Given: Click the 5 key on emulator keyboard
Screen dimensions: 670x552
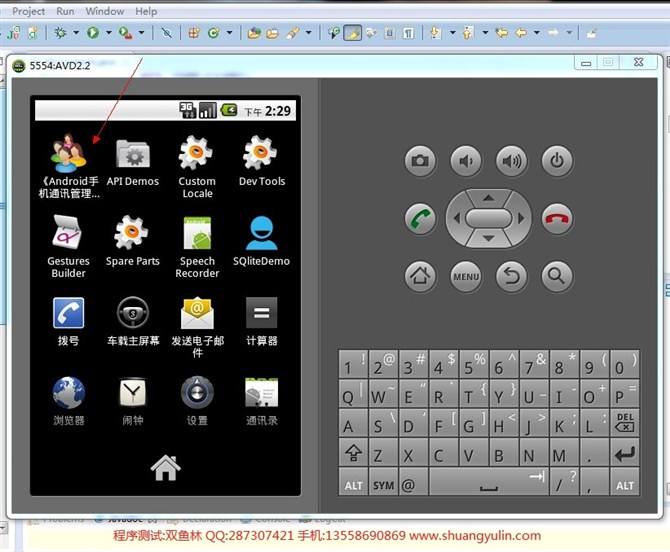Looking at the screenshot, I should [474, 364].
